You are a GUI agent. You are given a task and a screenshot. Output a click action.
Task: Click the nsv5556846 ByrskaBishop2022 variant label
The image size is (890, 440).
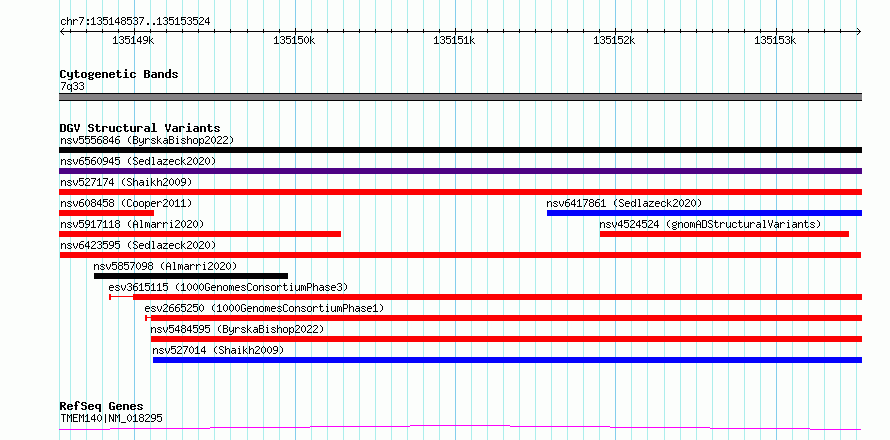pyautogui.click(x=147, y=140)
